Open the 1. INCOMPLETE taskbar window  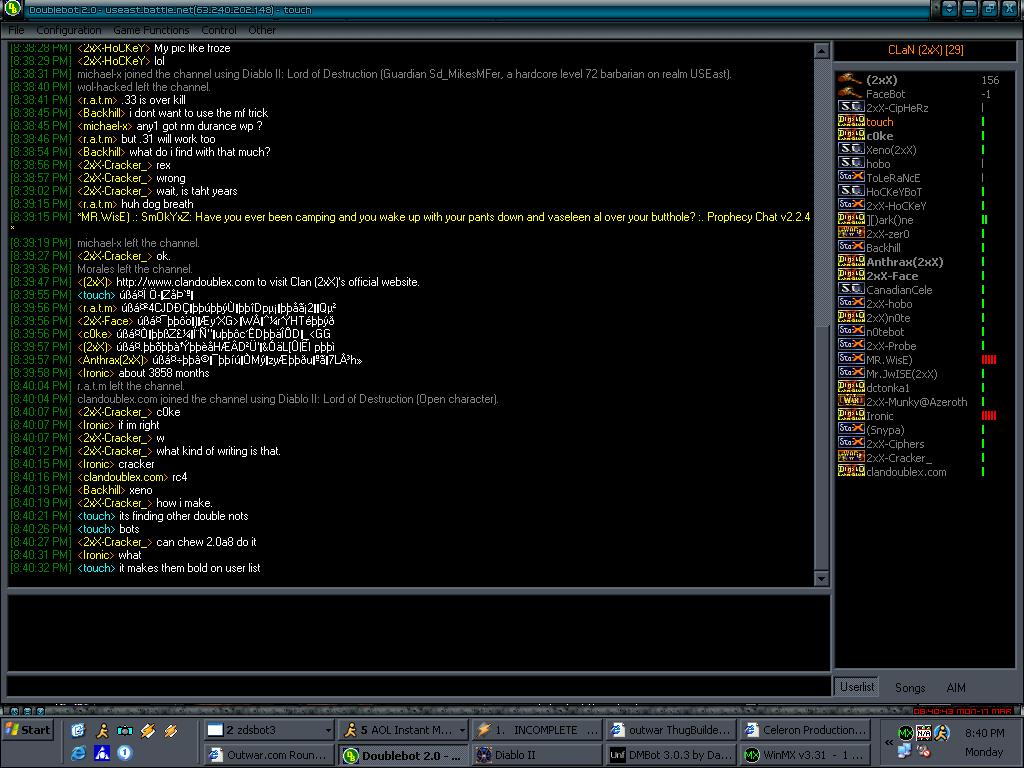point(537,730)
